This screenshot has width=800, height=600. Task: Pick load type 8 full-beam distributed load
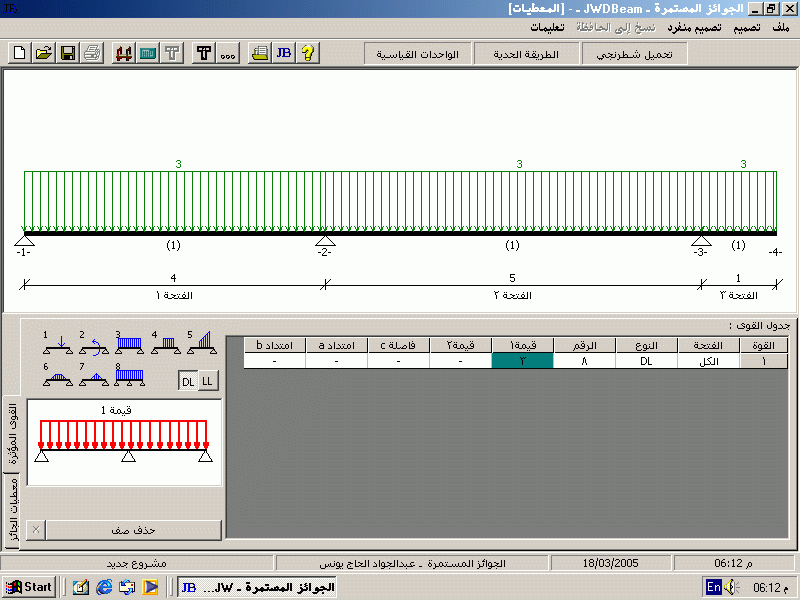130,375
